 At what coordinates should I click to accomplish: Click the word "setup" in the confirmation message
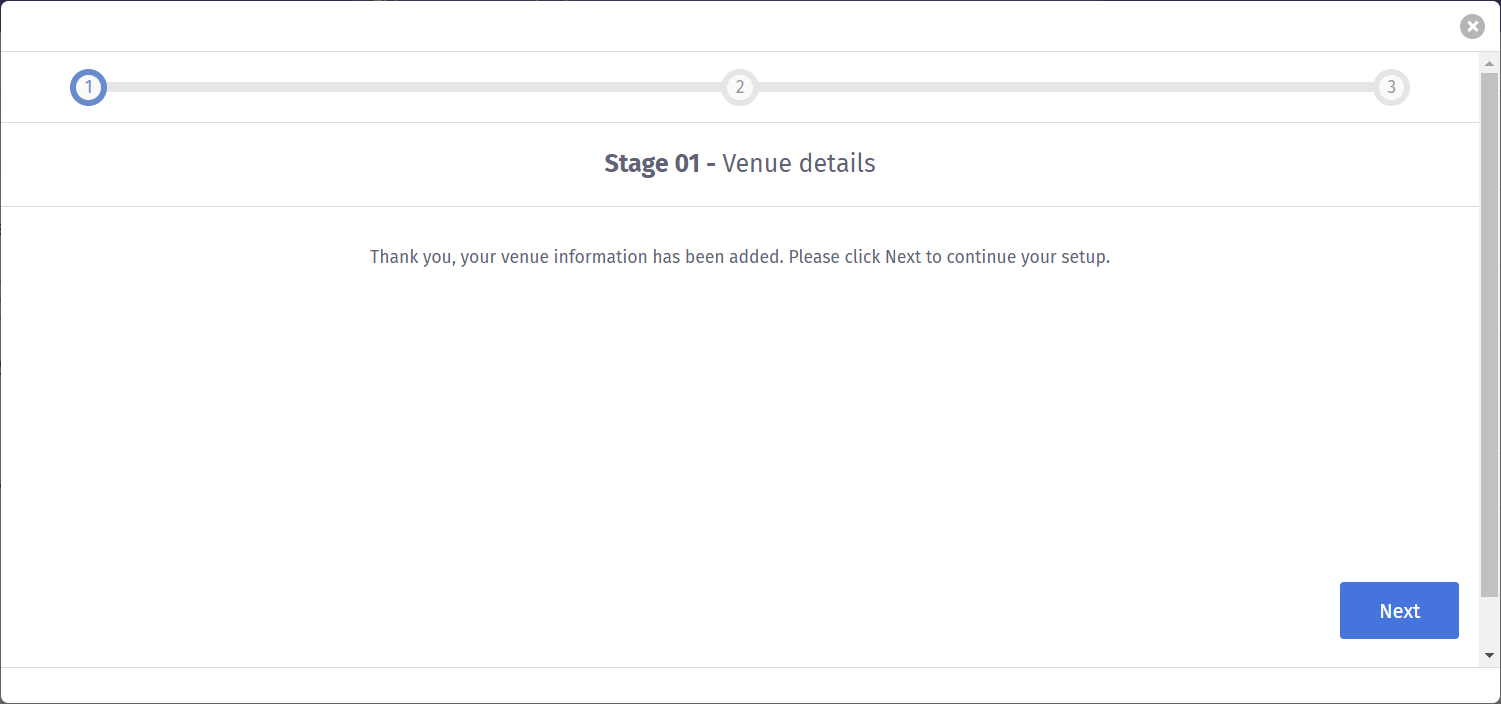[x=1084, y=257]
